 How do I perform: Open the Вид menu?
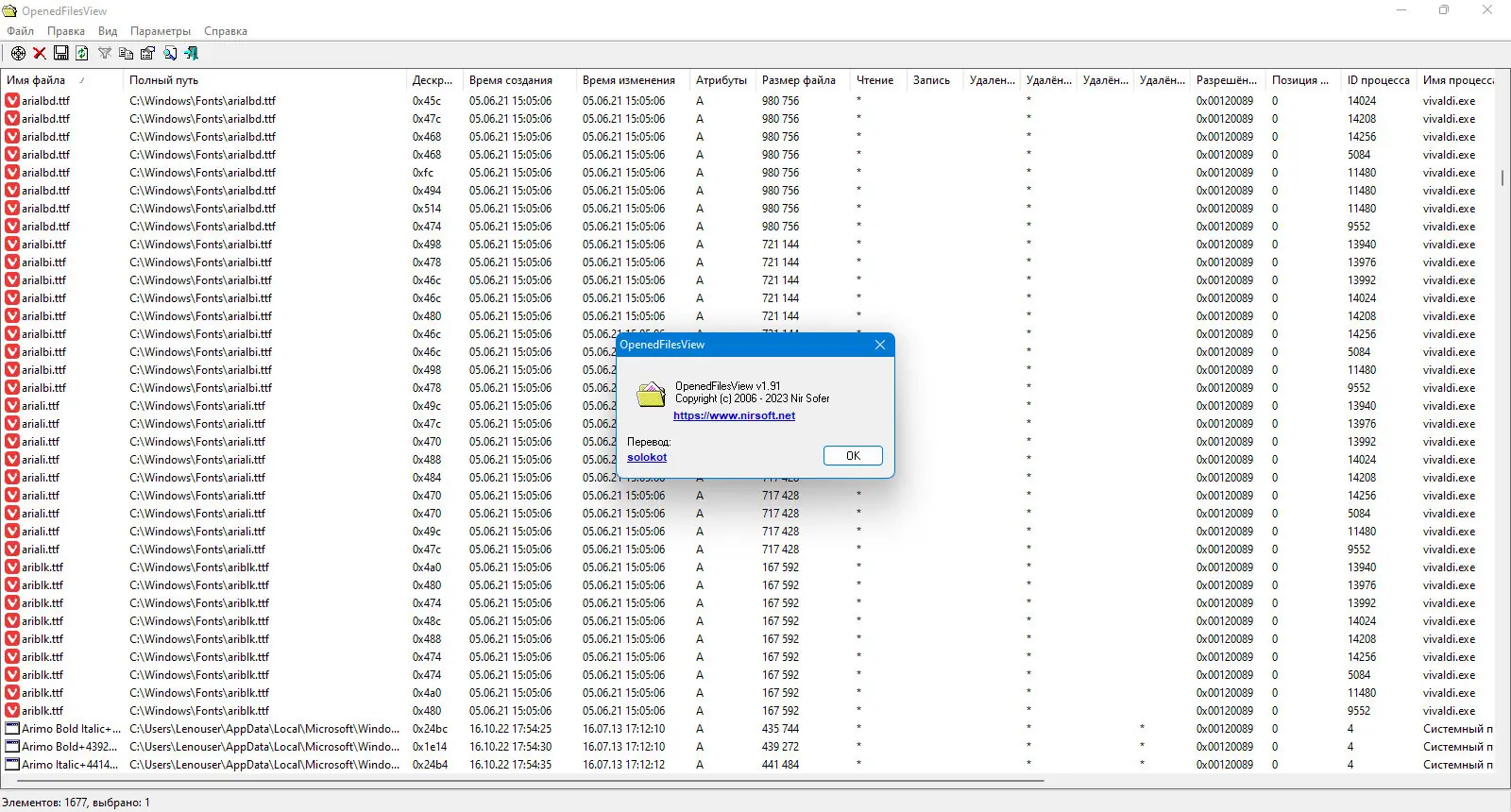pos(108,31)
